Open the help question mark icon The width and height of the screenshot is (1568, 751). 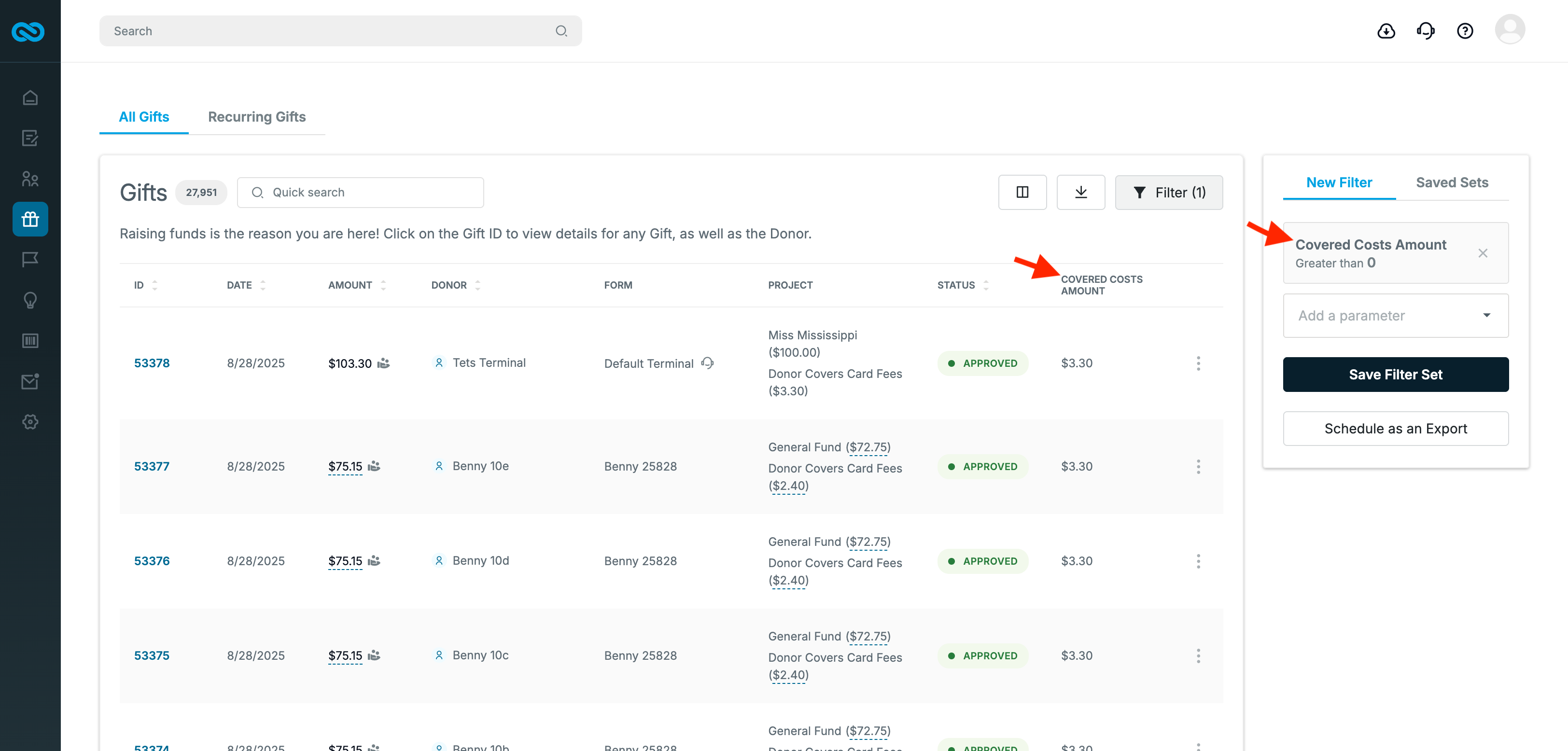[1465, 31]
